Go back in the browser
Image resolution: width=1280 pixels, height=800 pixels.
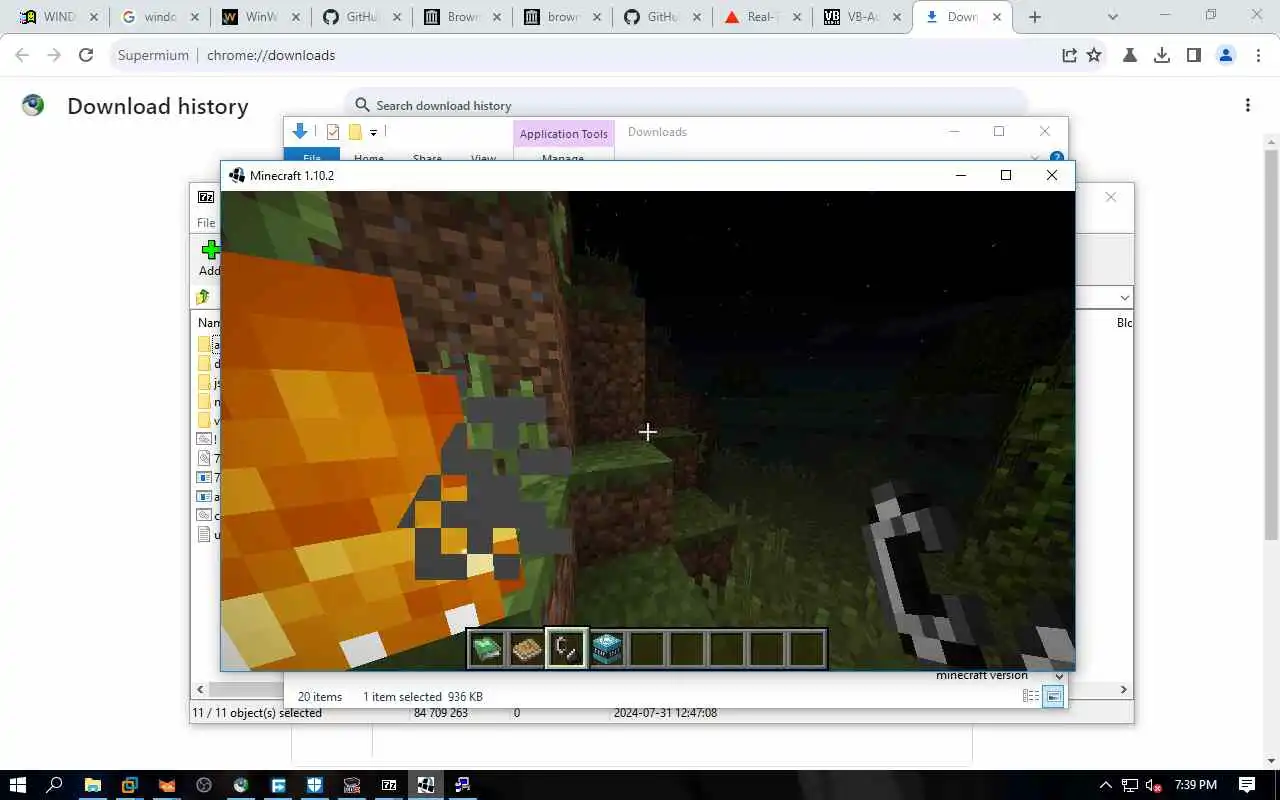[x=22, y=55]
